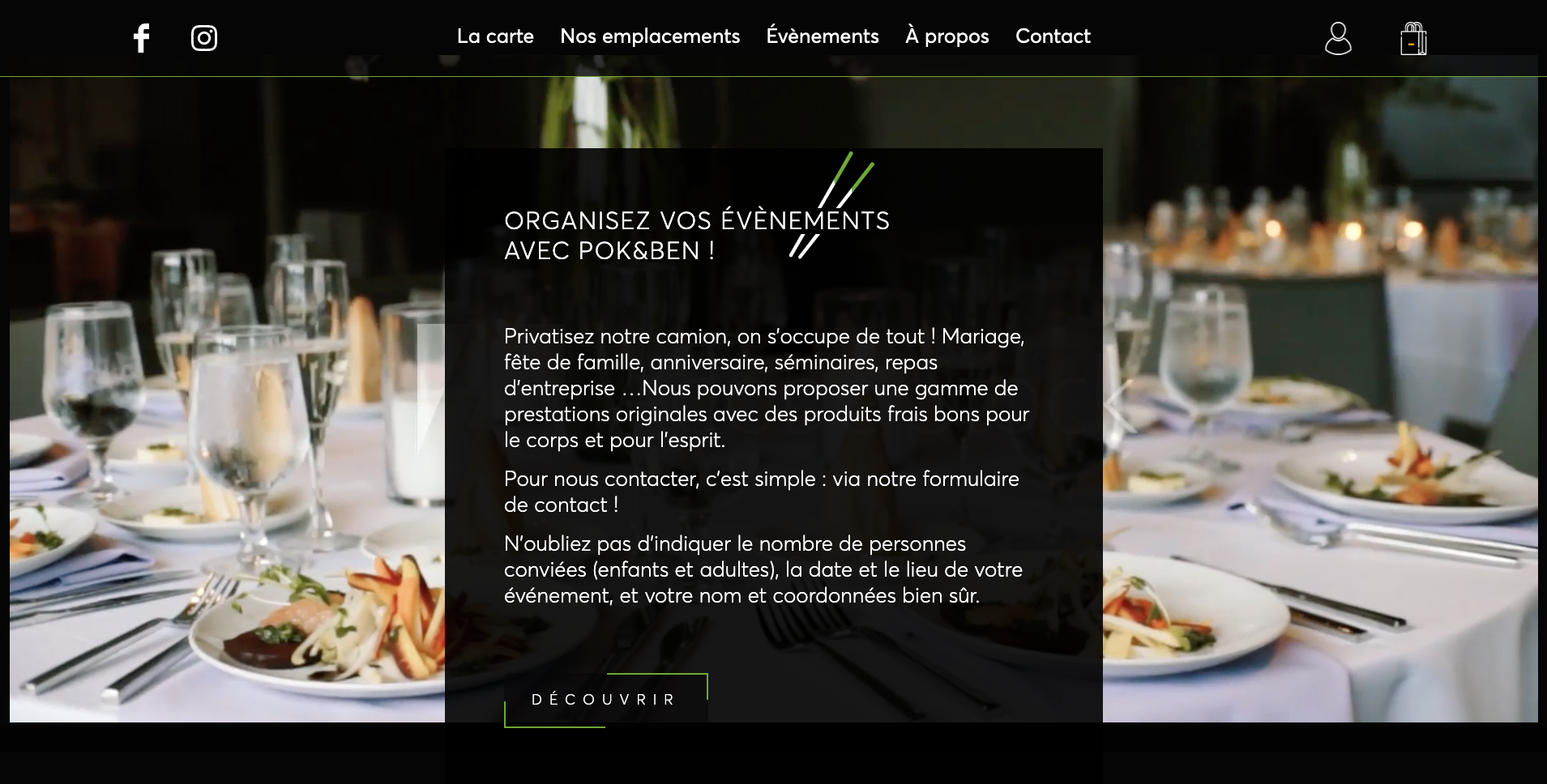Click the N'oubliez pas d'indiquer paragraph

pyautogui.click(x=763, y=569)
